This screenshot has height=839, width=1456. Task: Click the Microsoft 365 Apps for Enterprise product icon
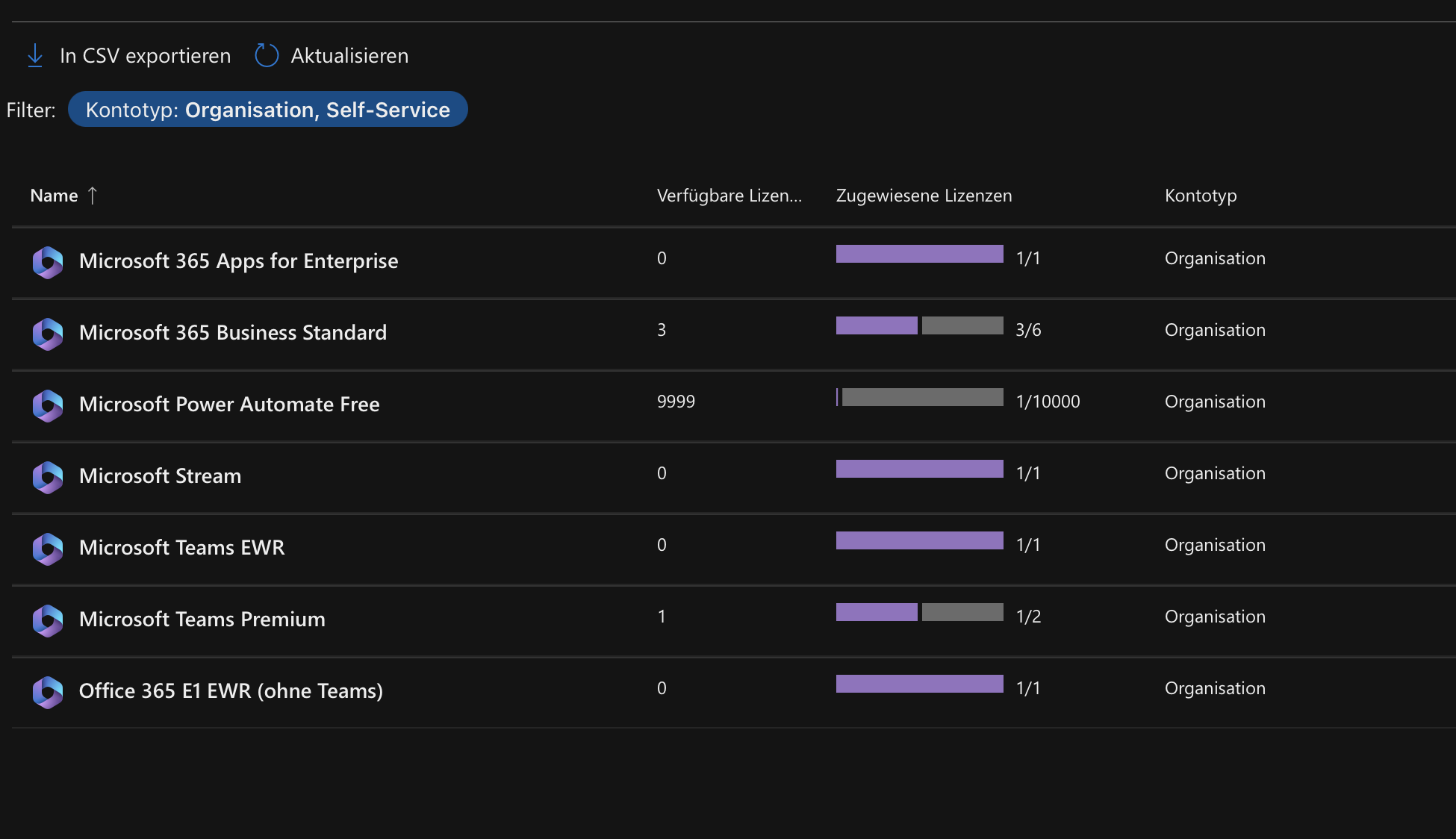tap(48, 262)
